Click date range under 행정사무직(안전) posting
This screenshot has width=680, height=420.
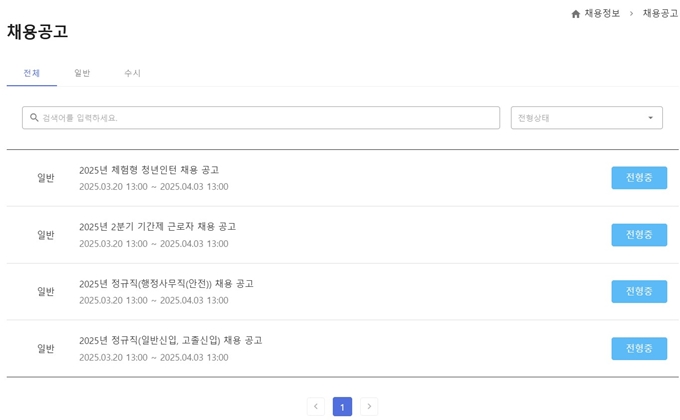coord(154,300)
